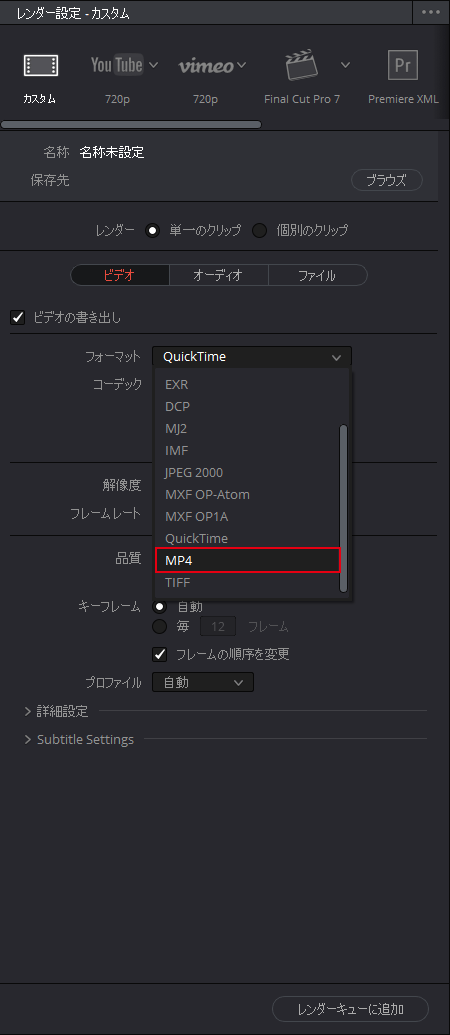Toggle フレームの順序を変更 checkbox

(160, 654)
